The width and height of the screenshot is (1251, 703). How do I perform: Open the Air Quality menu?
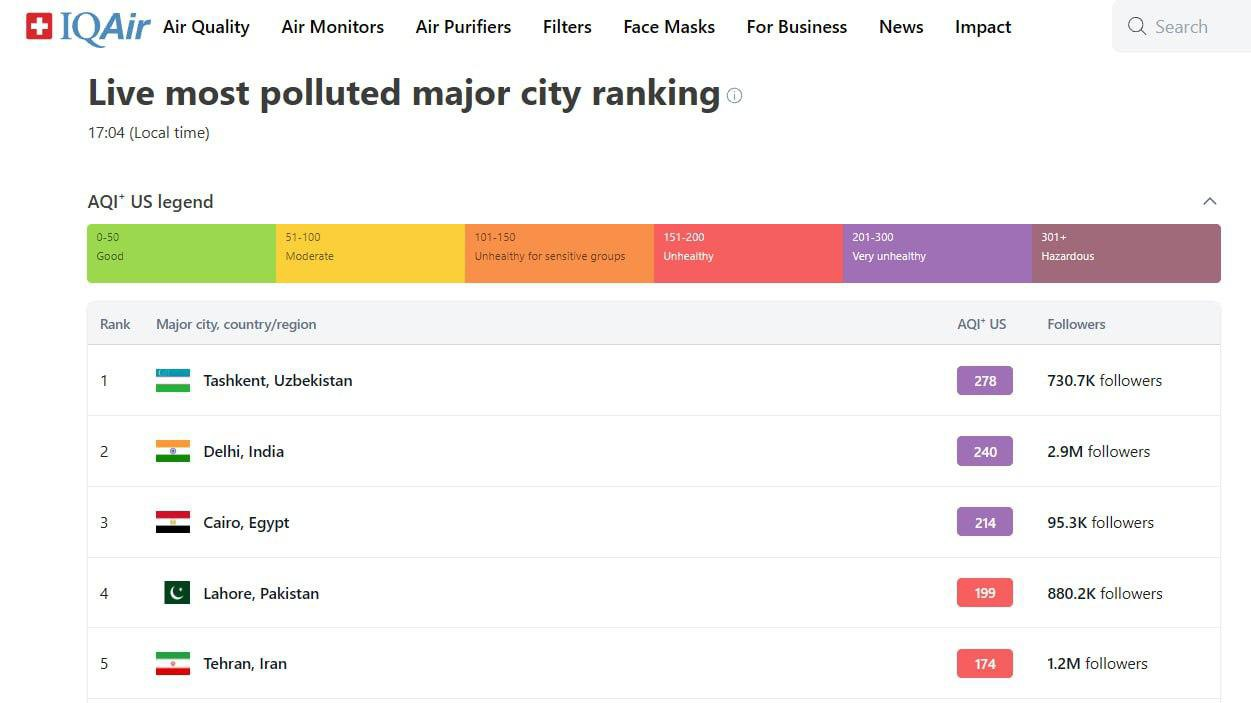[206, 27]
